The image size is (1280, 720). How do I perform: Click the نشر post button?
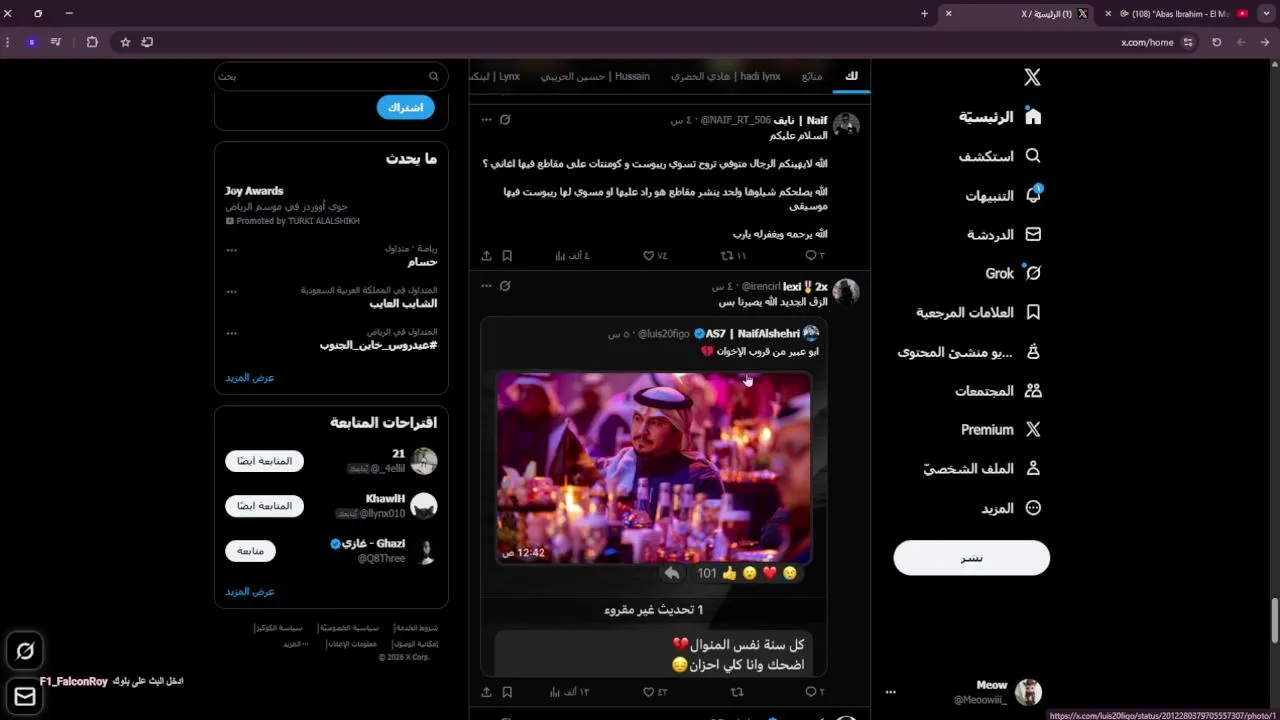click(972, 558)
